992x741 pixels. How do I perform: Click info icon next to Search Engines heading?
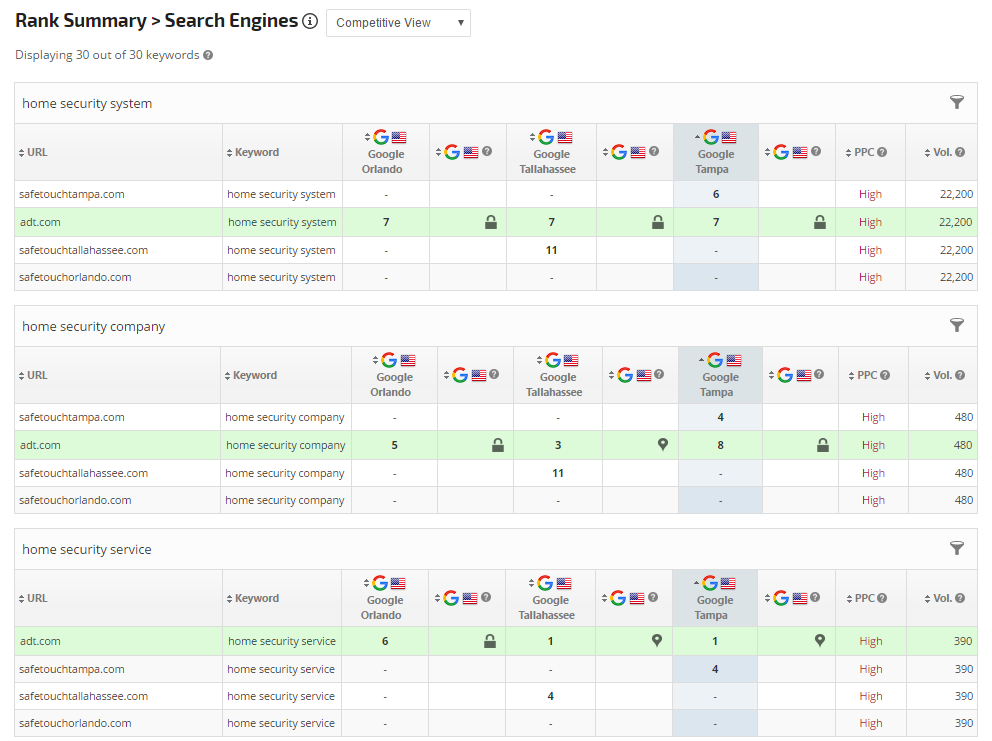[x=310, y=22]
